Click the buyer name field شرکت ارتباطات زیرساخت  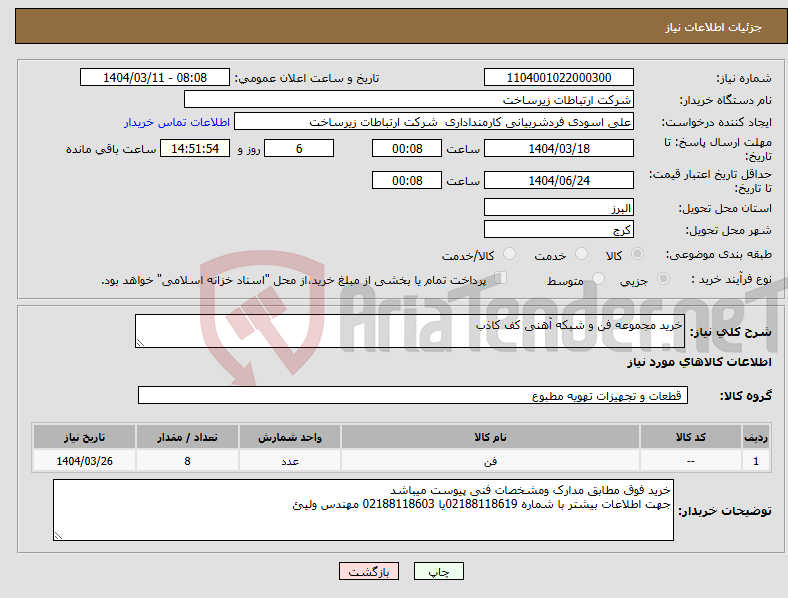(x=408, y=99)
